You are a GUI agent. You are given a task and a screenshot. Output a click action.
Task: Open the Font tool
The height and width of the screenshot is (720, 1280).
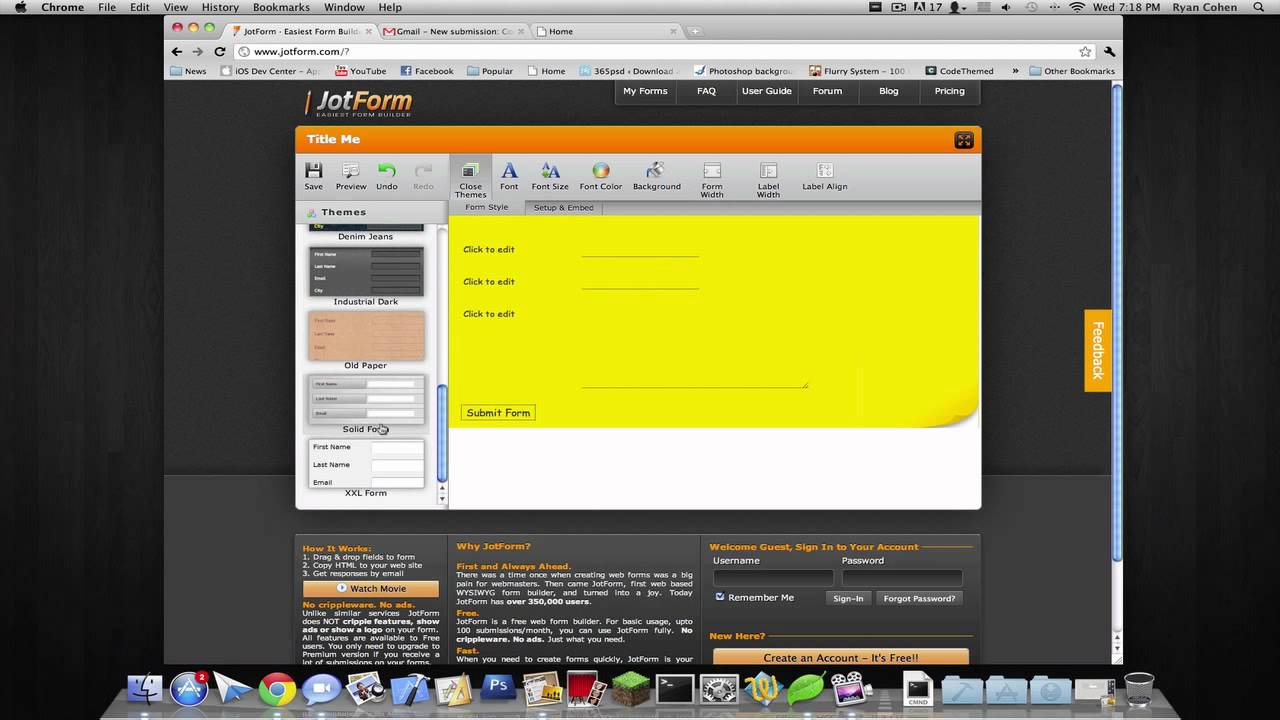509,176
